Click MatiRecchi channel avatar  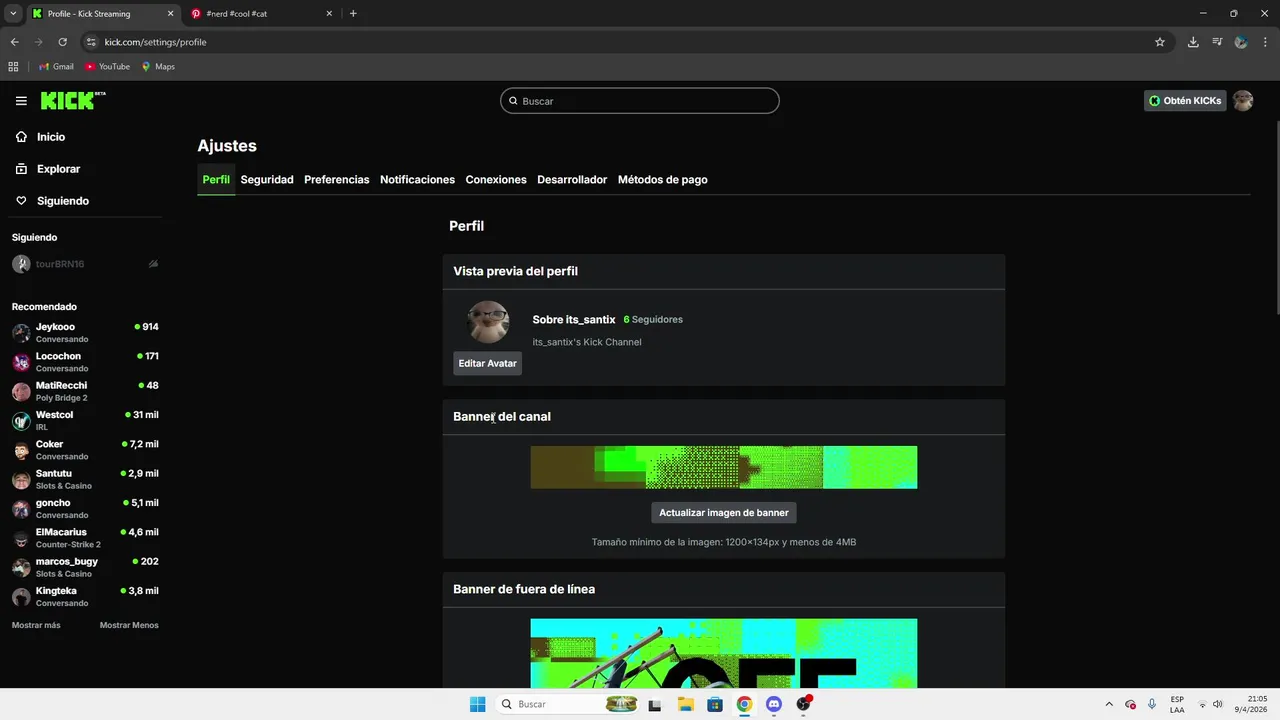(x=21, y=391)
